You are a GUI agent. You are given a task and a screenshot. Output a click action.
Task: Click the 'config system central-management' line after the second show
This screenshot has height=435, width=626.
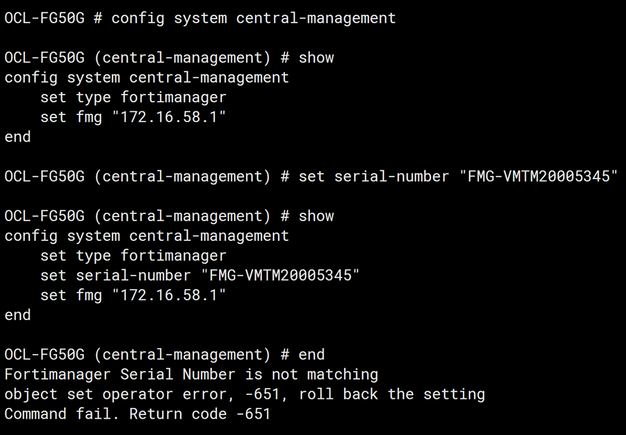point(146,236)
